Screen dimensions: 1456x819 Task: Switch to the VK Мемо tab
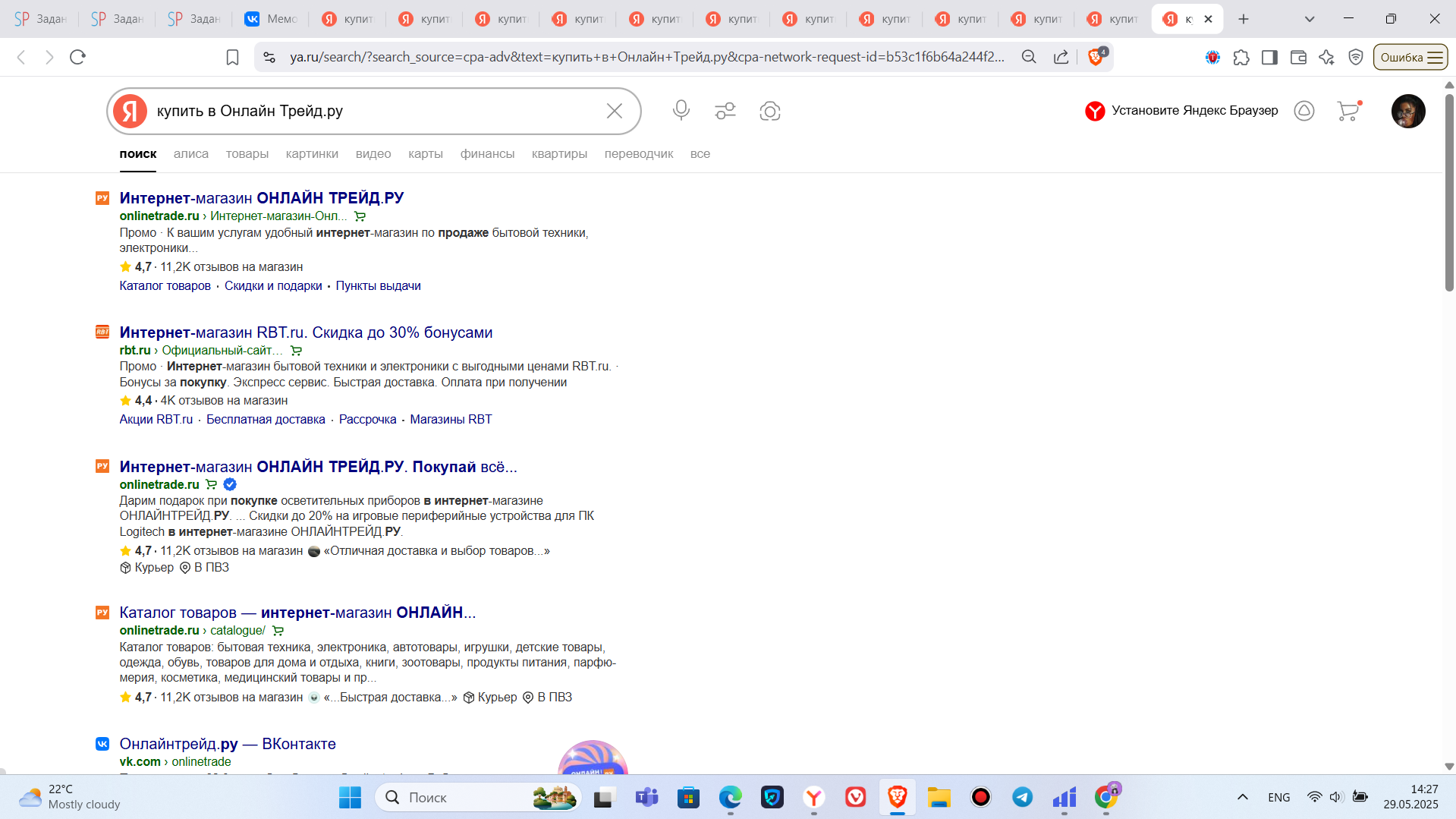click(271, 19)
